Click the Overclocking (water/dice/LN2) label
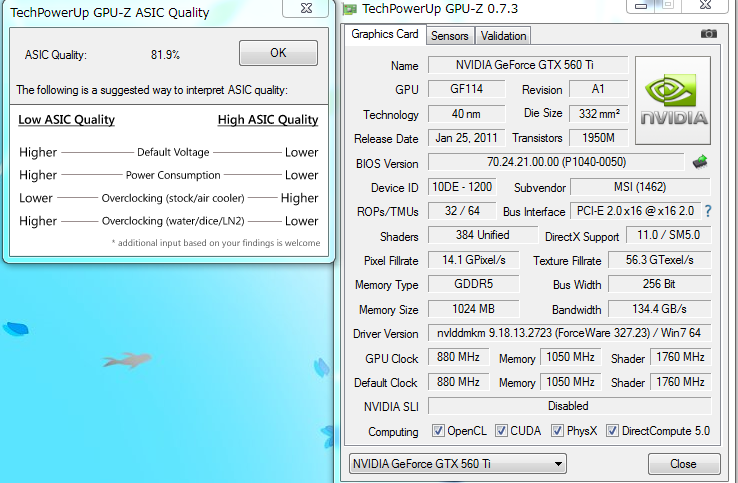 [x=173, y=221]
